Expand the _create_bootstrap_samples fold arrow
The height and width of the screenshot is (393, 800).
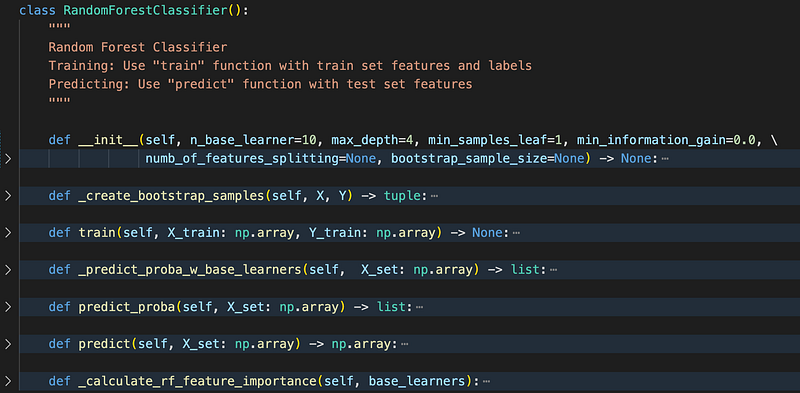point(7,196)
